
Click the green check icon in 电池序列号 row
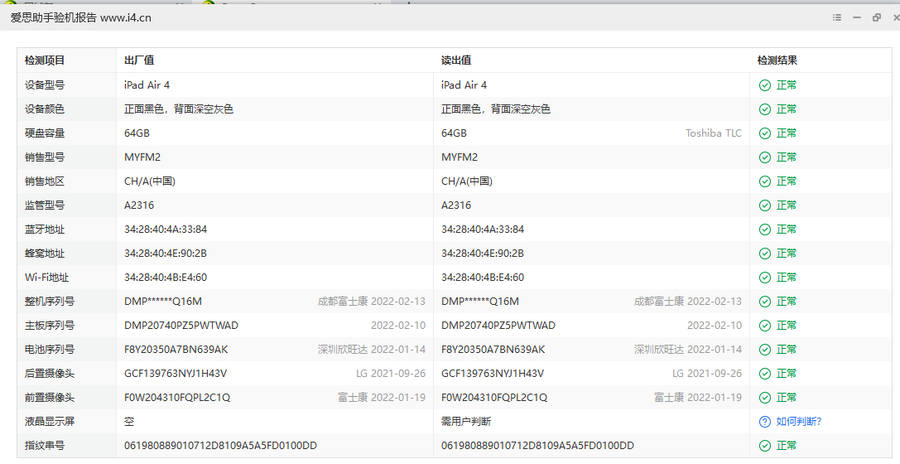coord(765,350)
